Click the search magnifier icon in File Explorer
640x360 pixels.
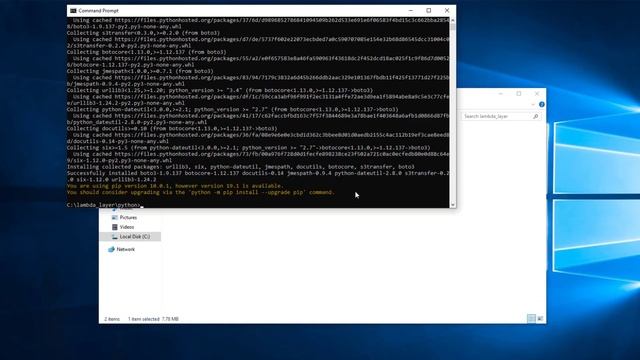[536, 116]
